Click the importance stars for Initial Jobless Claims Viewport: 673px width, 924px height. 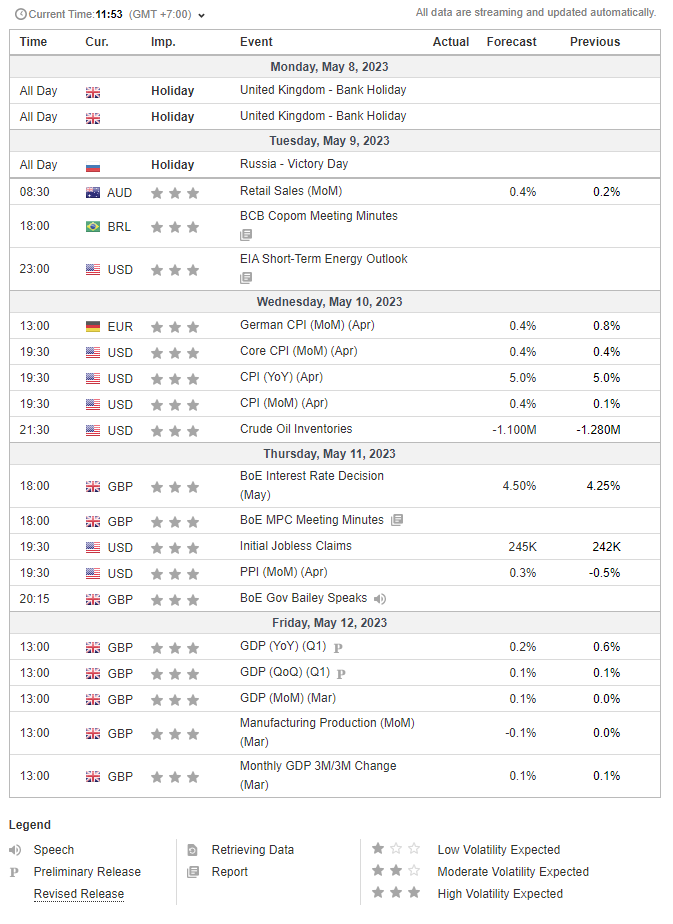tap(174, 548)
